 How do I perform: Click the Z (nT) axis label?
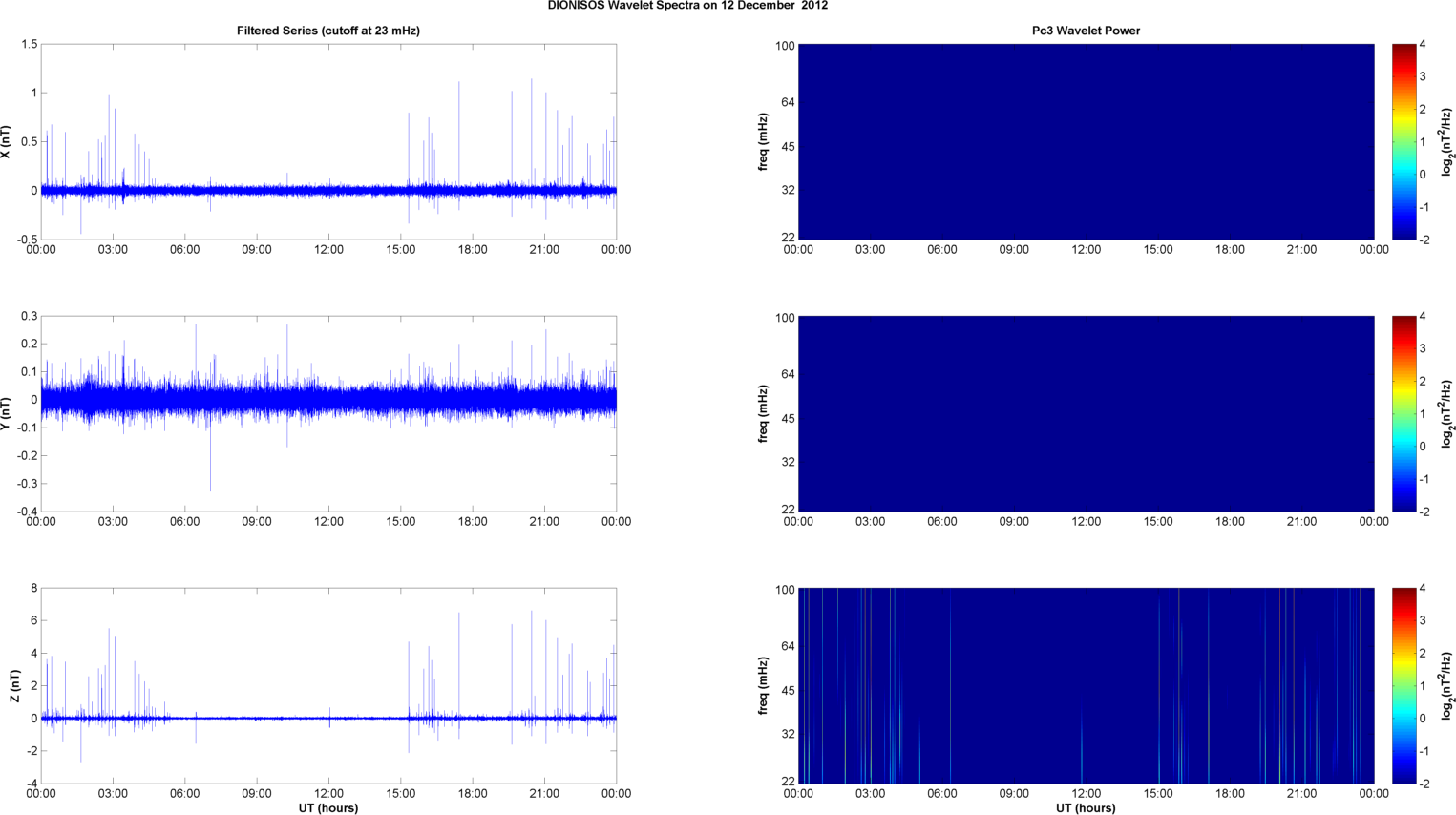tap(15, 686)
